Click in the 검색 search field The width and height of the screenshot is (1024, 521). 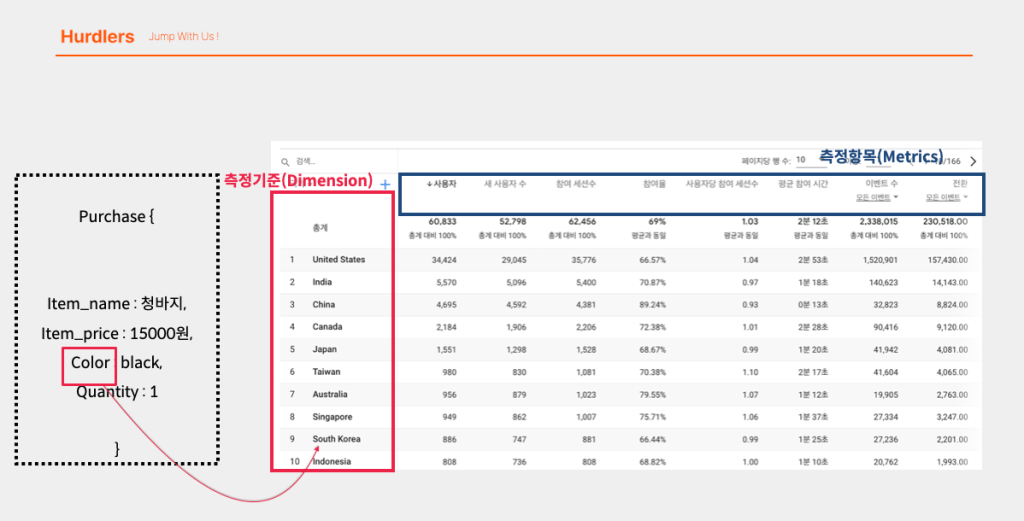click(340, 162)
